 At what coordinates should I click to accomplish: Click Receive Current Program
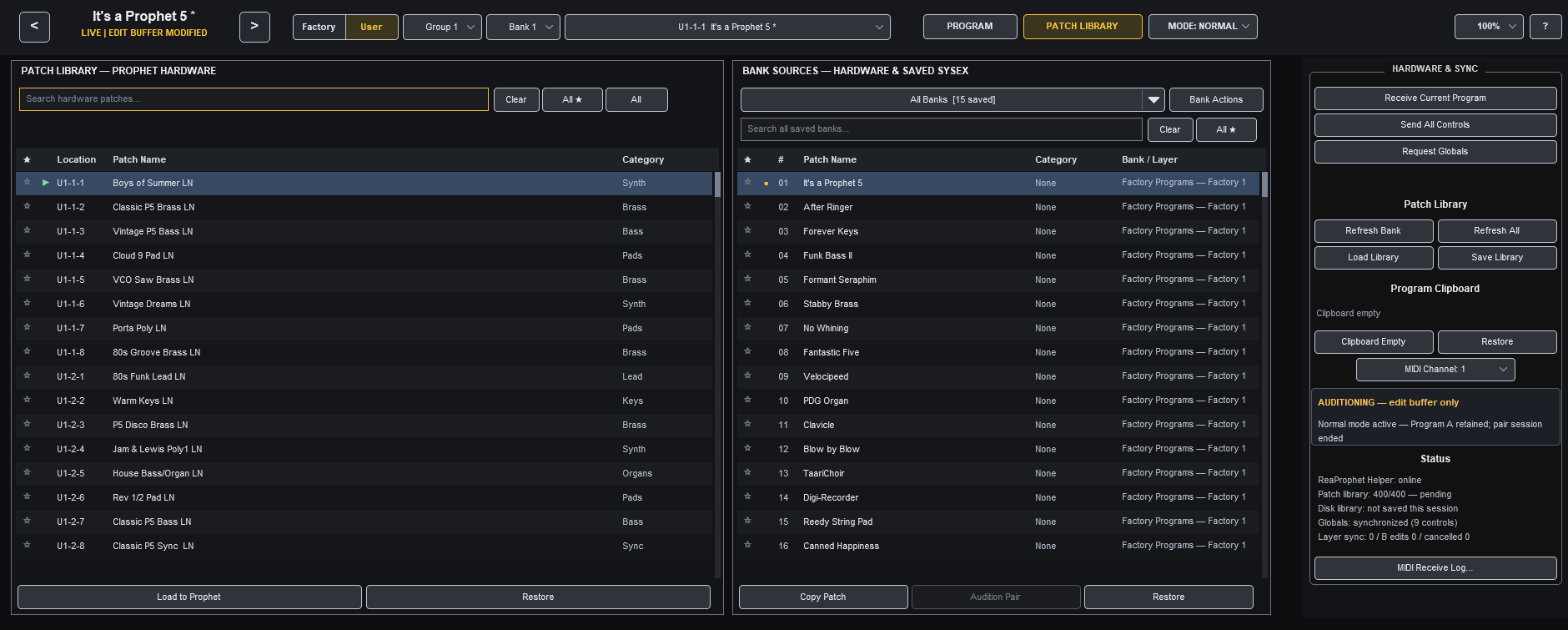(1435, 98)
